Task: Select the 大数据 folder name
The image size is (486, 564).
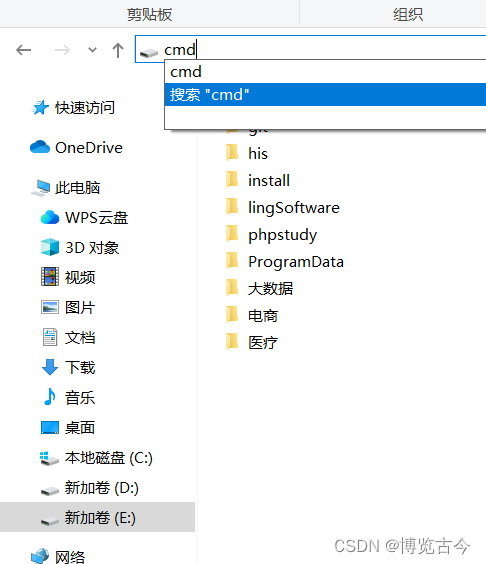Action: pyautogui.click(x=271, y=289)
